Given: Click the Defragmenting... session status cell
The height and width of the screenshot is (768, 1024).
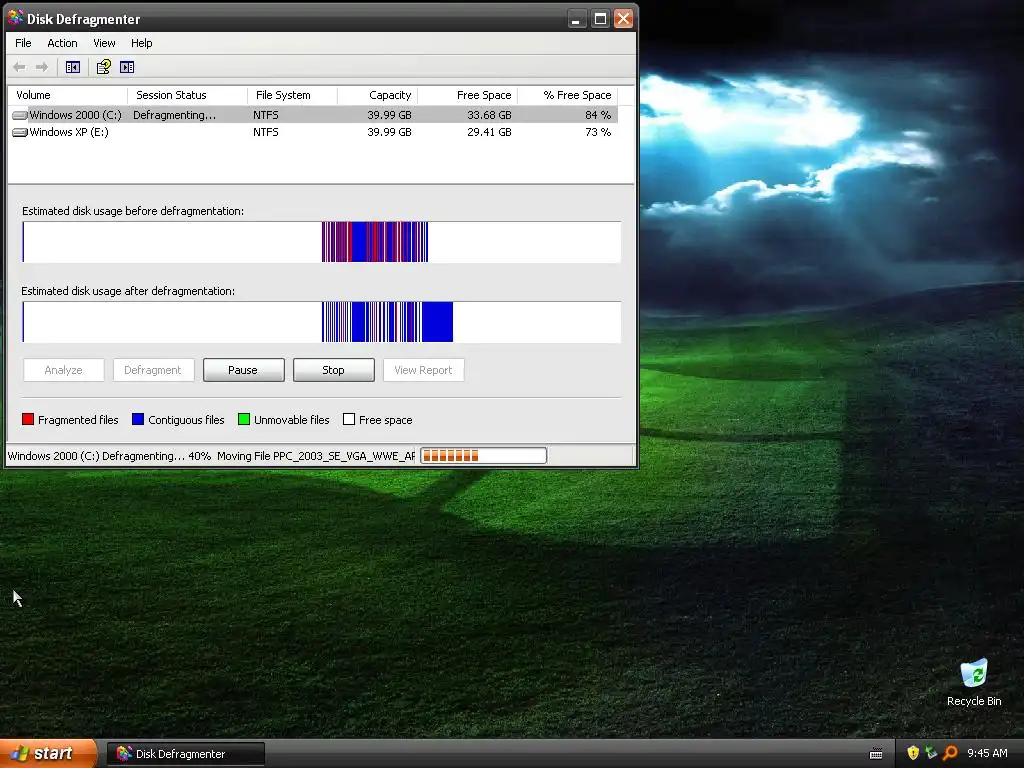Looking at the screenshot, I should [174, 115].
